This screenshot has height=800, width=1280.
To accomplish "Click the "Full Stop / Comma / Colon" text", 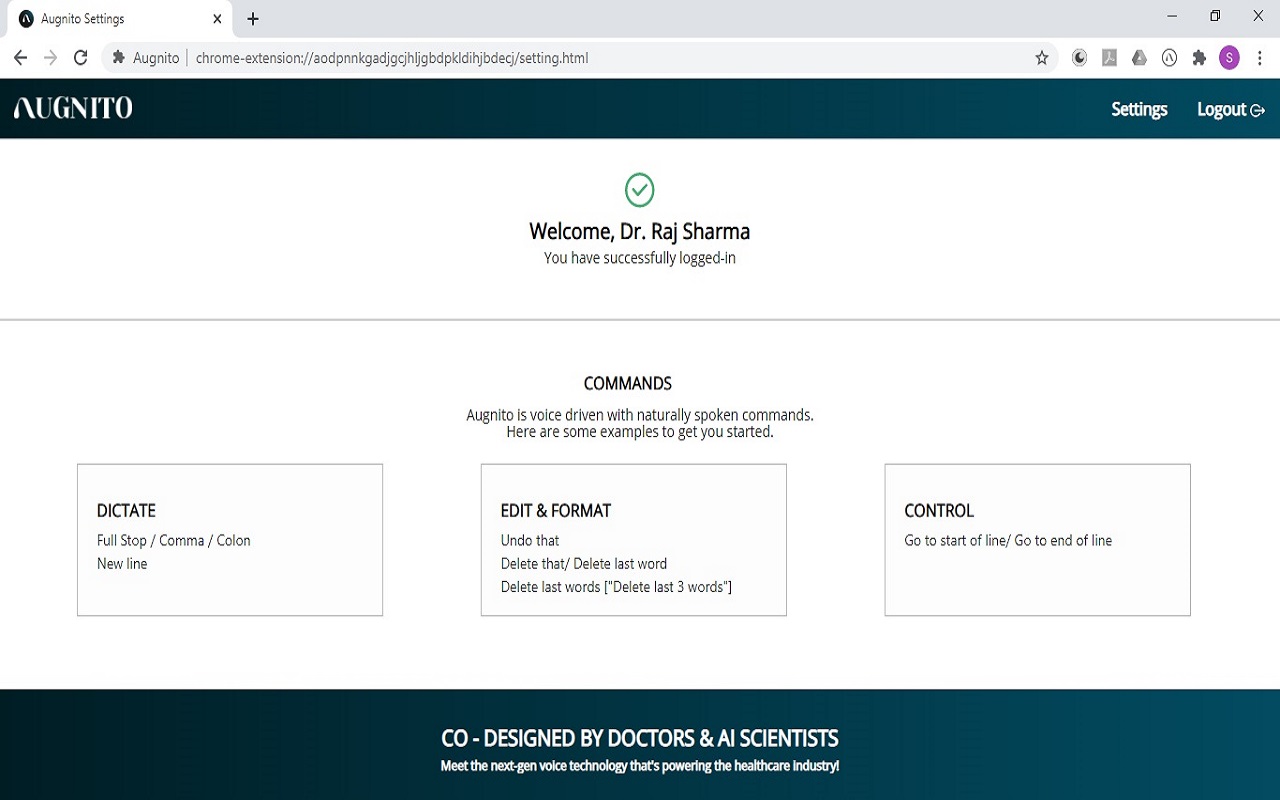I will click(x=174, y=540).
